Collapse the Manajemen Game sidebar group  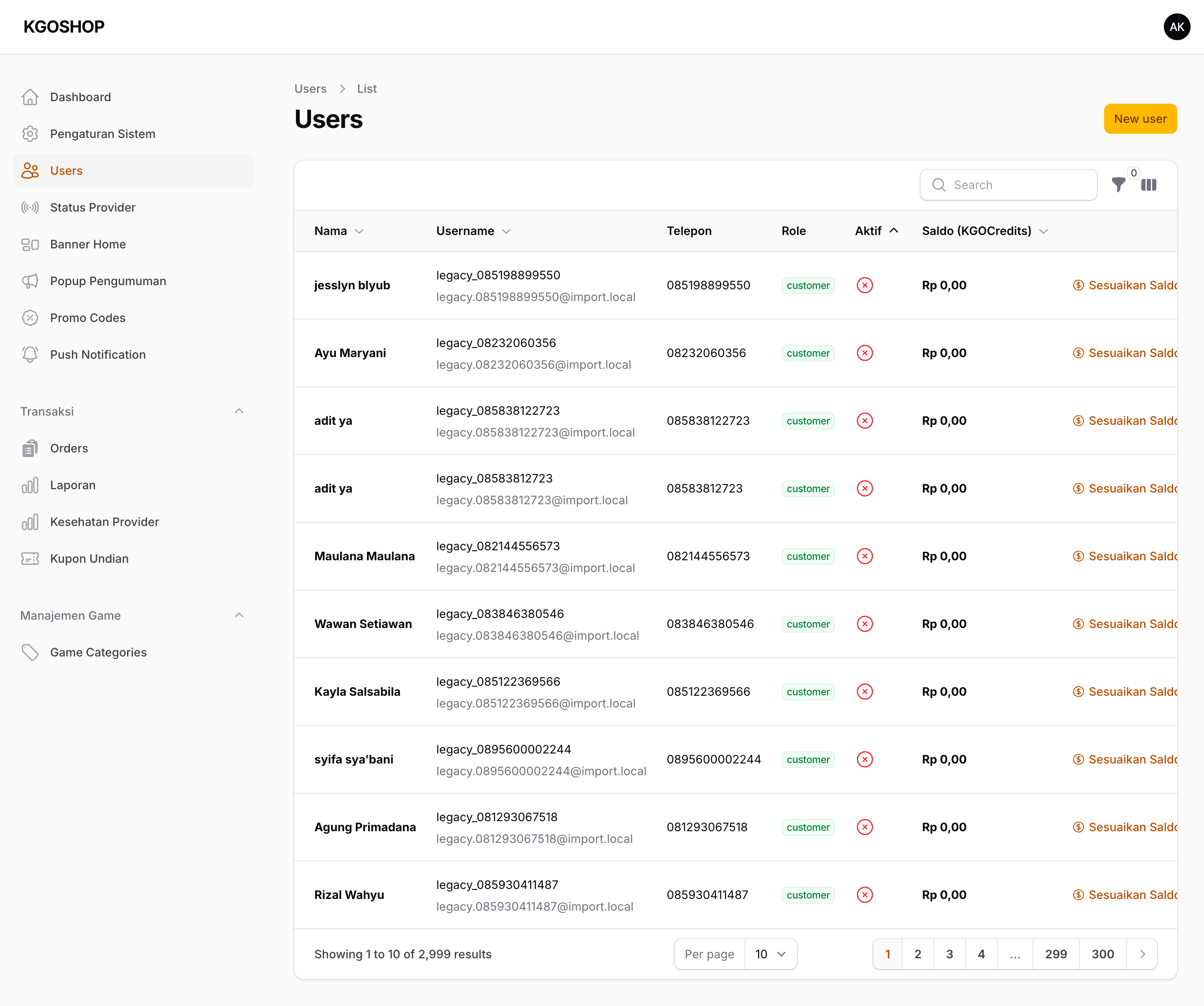239,615
